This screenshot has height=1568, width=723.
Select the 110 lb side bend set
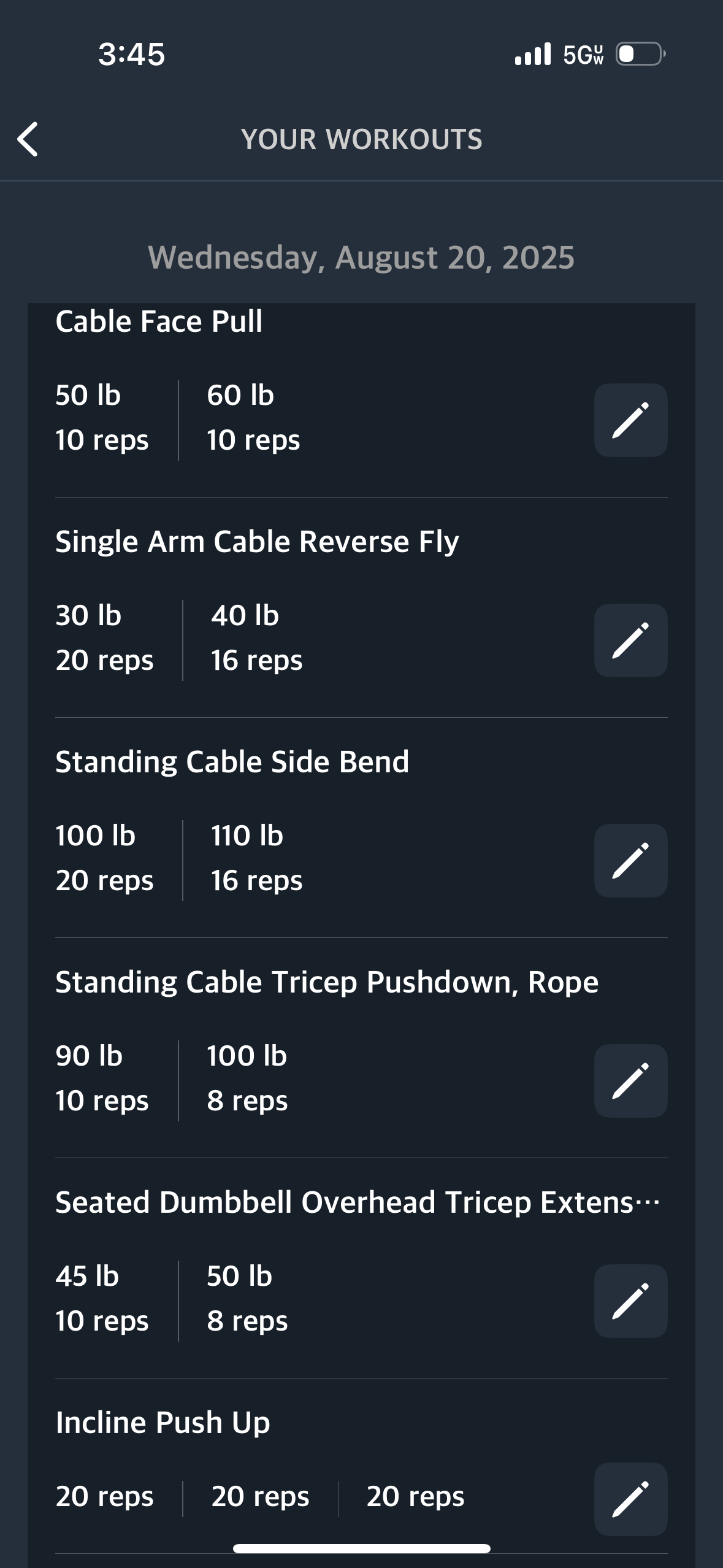[x=256, y=858]
